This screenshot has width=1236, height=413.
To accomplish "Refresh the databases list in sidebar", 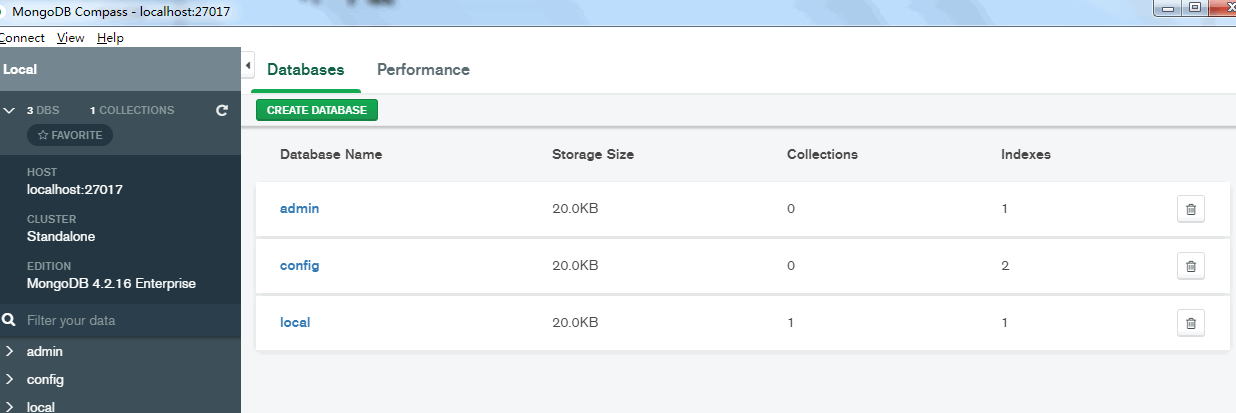I will [222, 110].
